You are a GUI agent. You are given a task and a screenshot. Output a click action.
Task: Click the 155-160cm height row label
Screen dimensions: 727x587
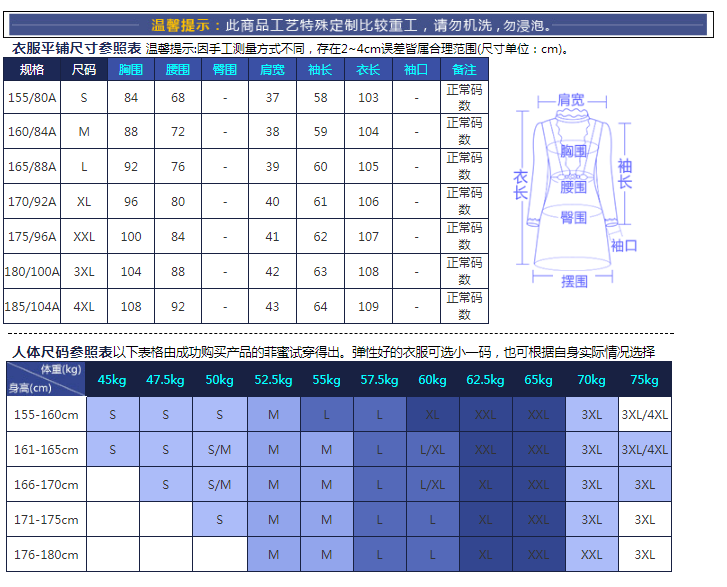[46, 414]
